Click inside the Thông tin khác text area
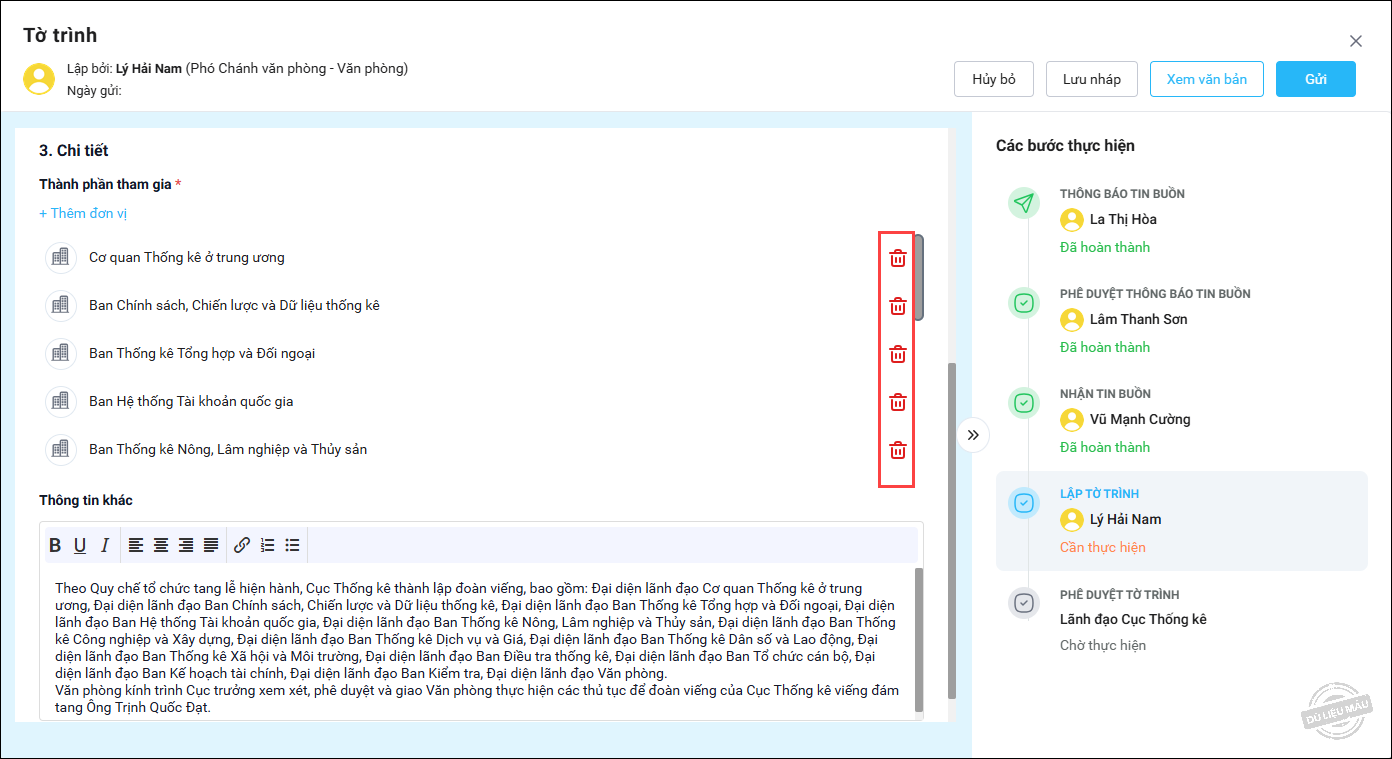The image size is (1392, 759). 480,640
